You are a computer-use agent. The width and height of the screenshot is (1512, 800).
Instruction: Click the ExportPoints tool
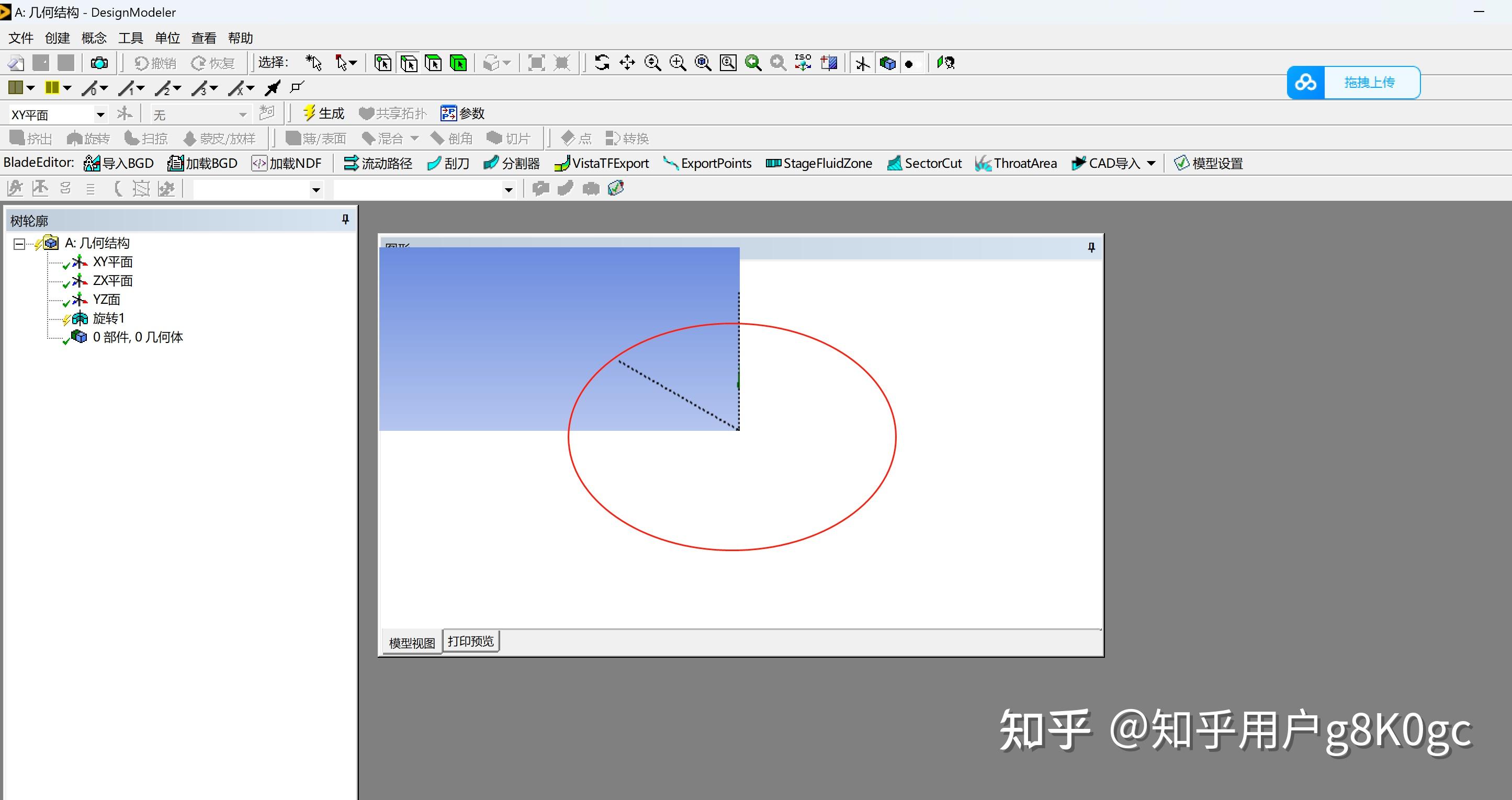707,163
